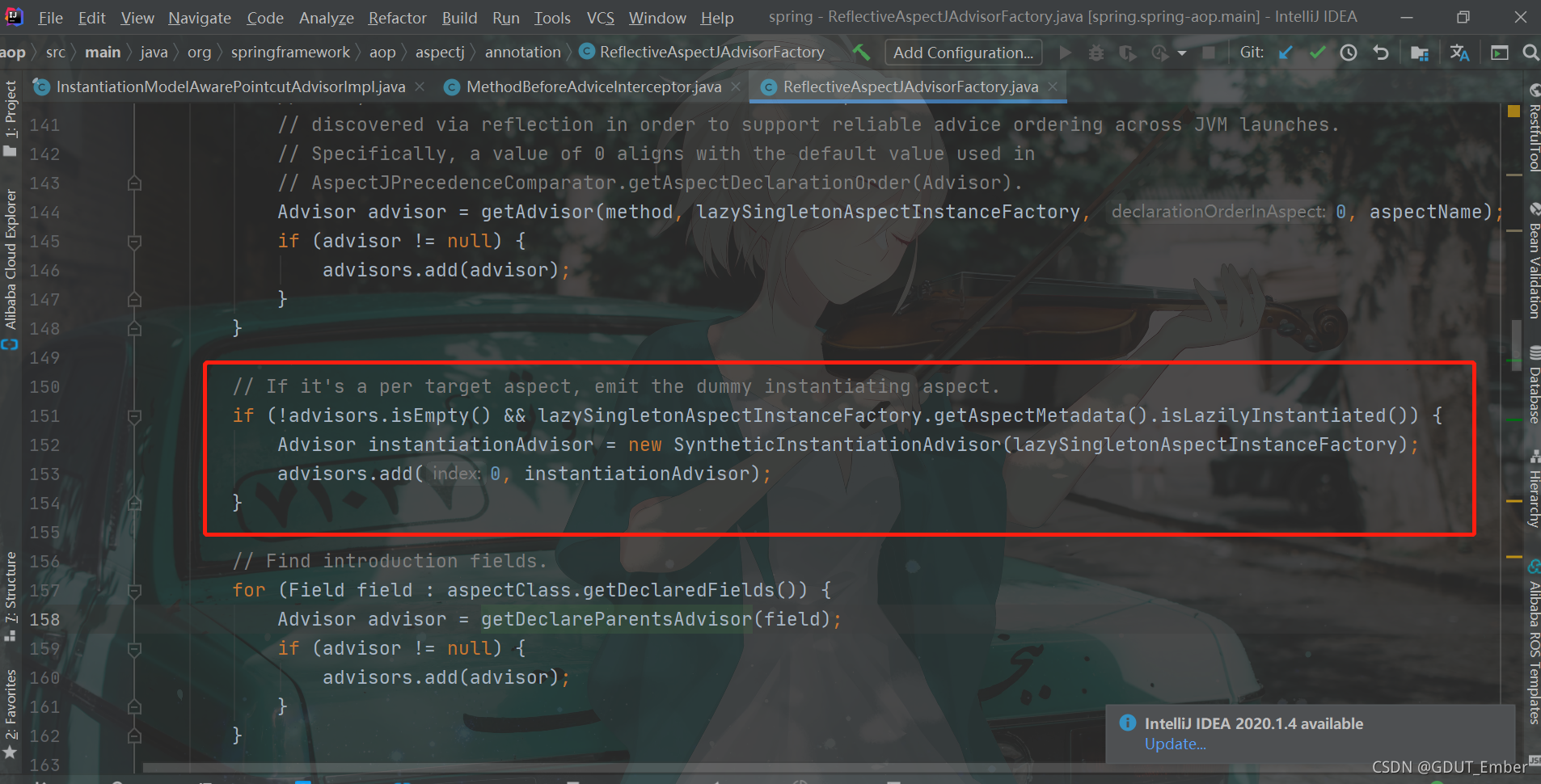
Task: Collapse the fold marker at line 157
Action: (x=134, y=591)
